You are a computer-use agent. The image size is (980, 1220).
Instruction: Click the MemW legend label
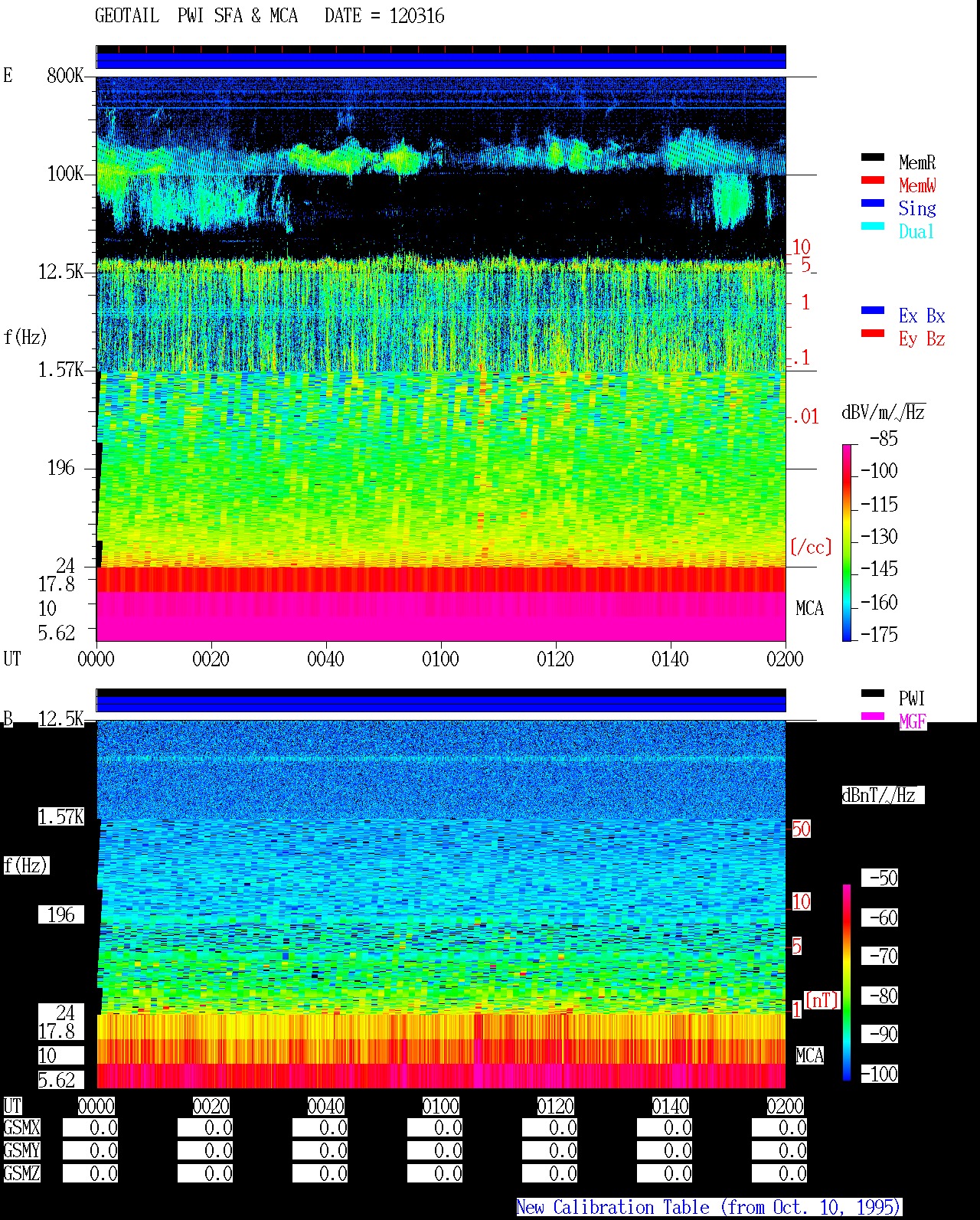917,185
